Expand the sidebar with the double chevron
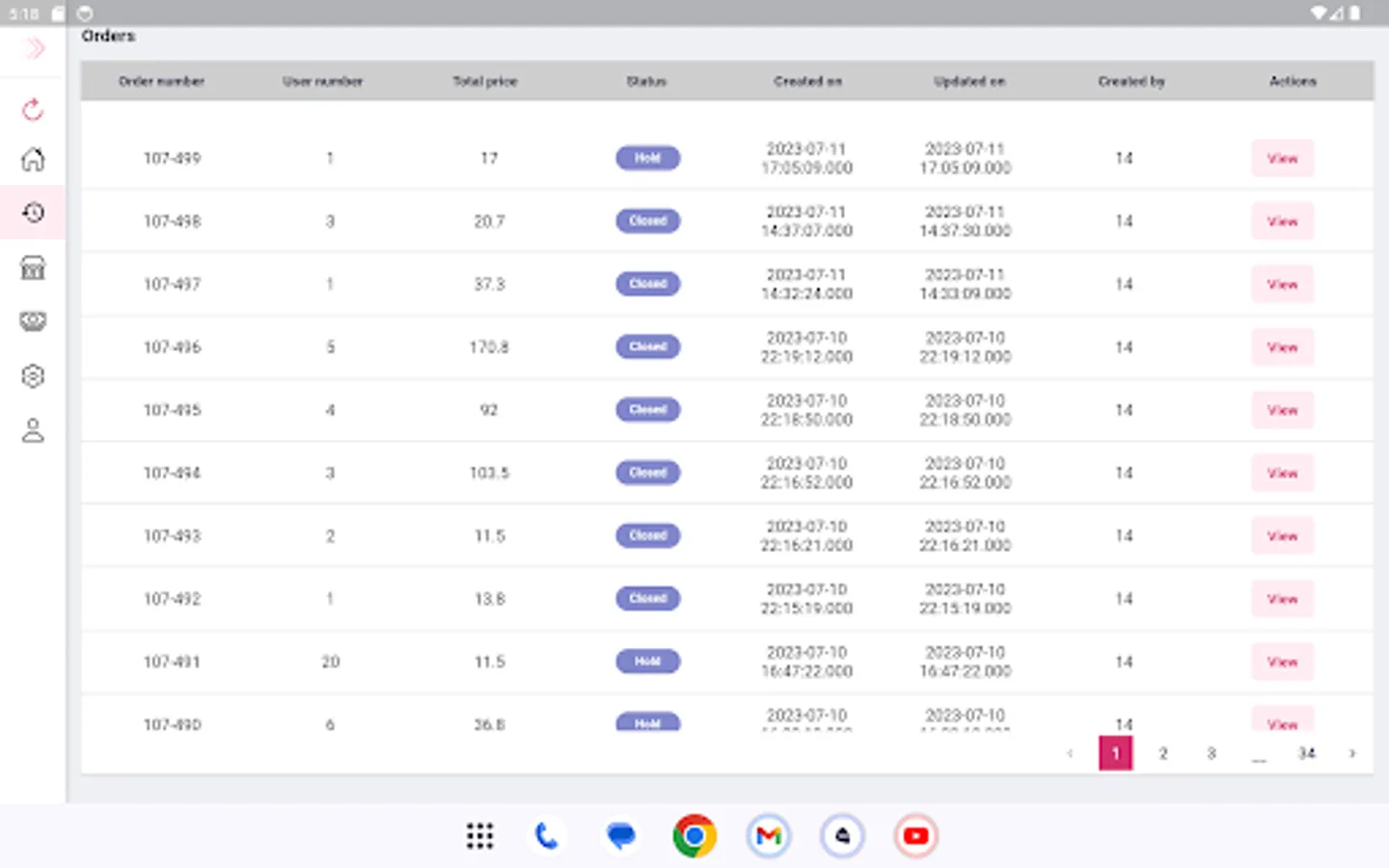This screenshot has width=1389, height=868. (x=34, y=48)
